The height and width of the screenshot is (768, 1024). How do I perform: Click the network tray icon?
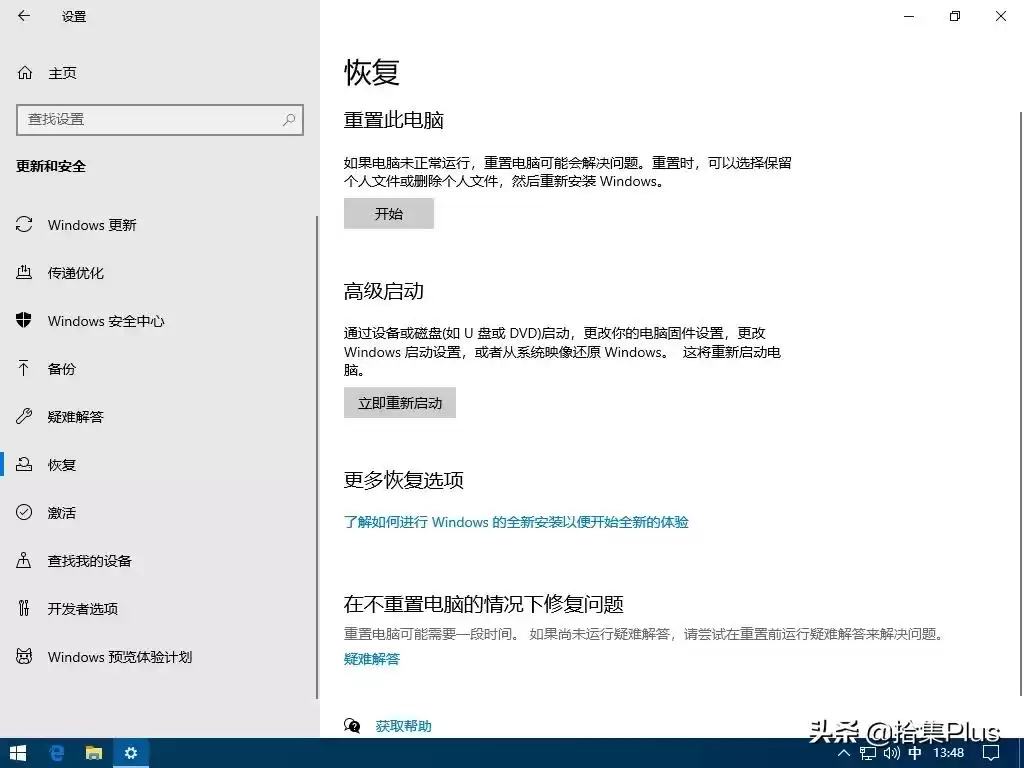867,753
